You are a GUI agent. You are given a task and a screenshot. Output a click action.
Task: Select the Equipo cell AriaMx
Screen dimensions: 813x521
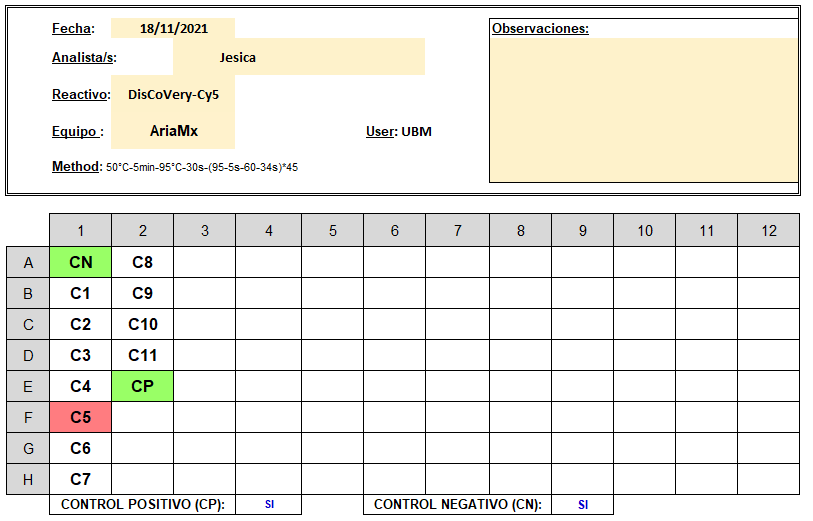(x=173, y=131)
